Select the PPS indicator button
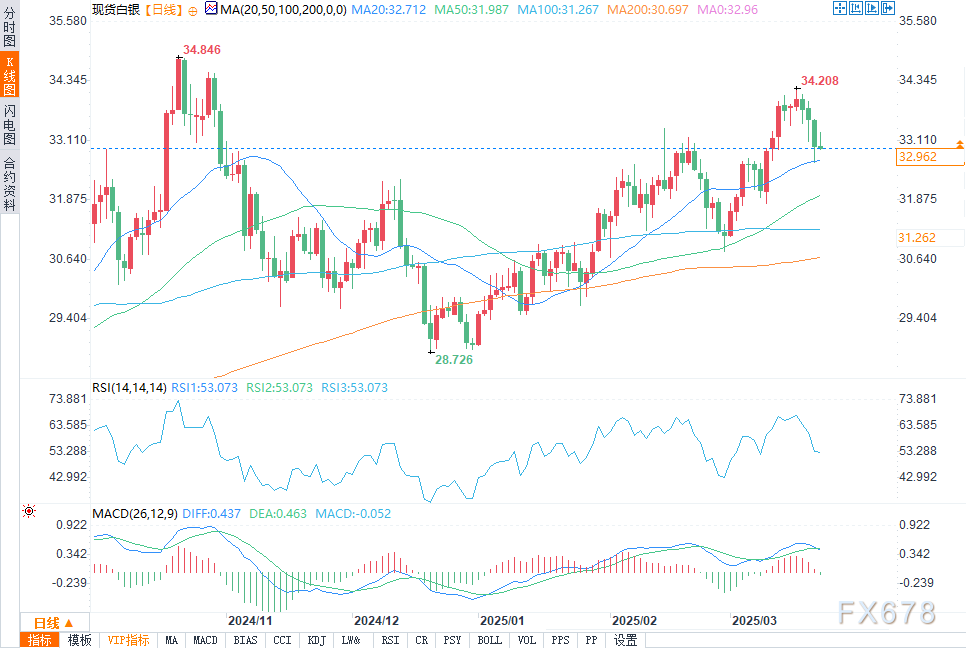This screenshot has height=648, width=966. 560,640
